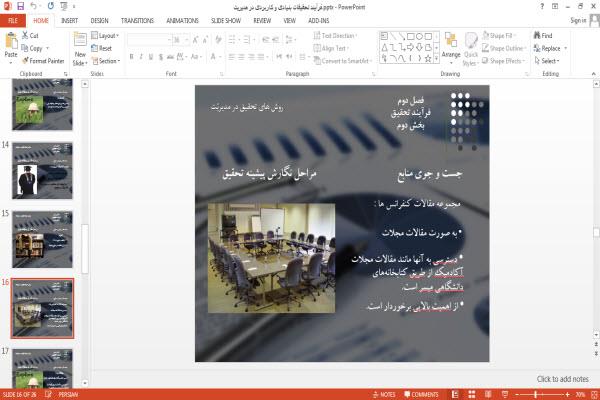Select the rectangle shape in shapes gallery

tap(411, 36)
